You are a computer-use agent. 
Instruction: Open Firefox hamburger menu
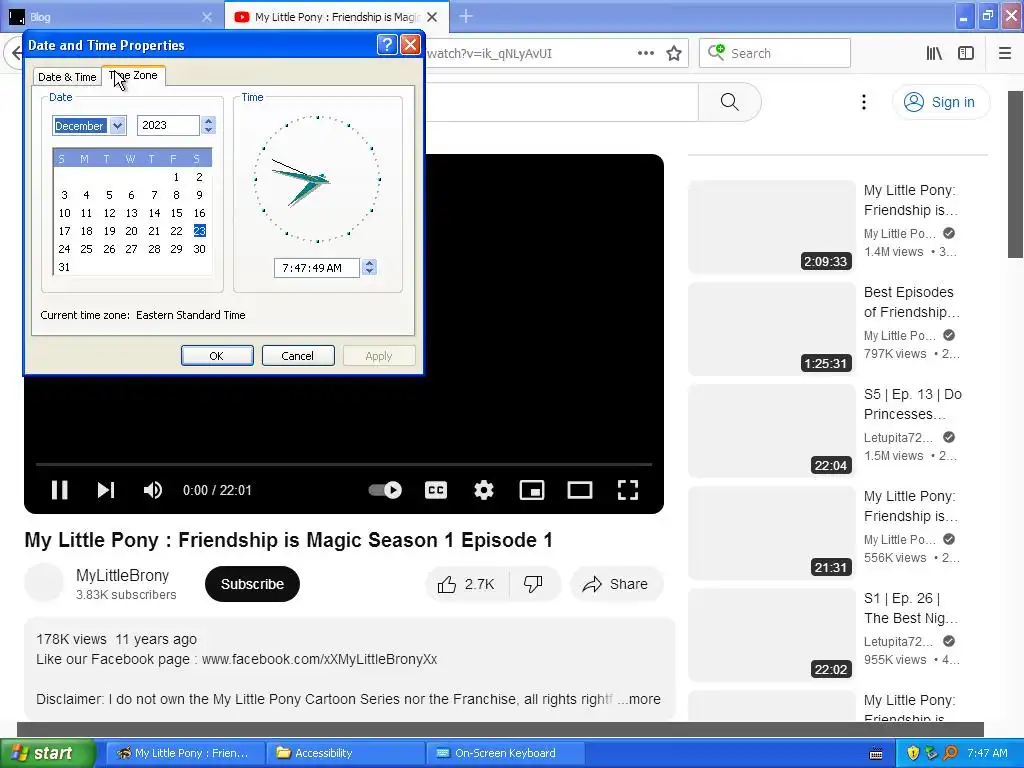pos(1005,54)
